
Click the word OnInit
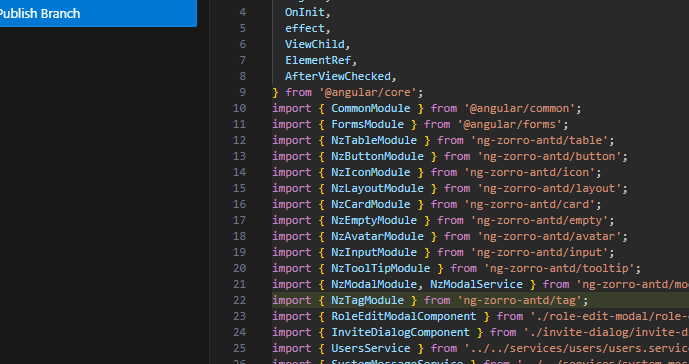(x=305, y=12)
